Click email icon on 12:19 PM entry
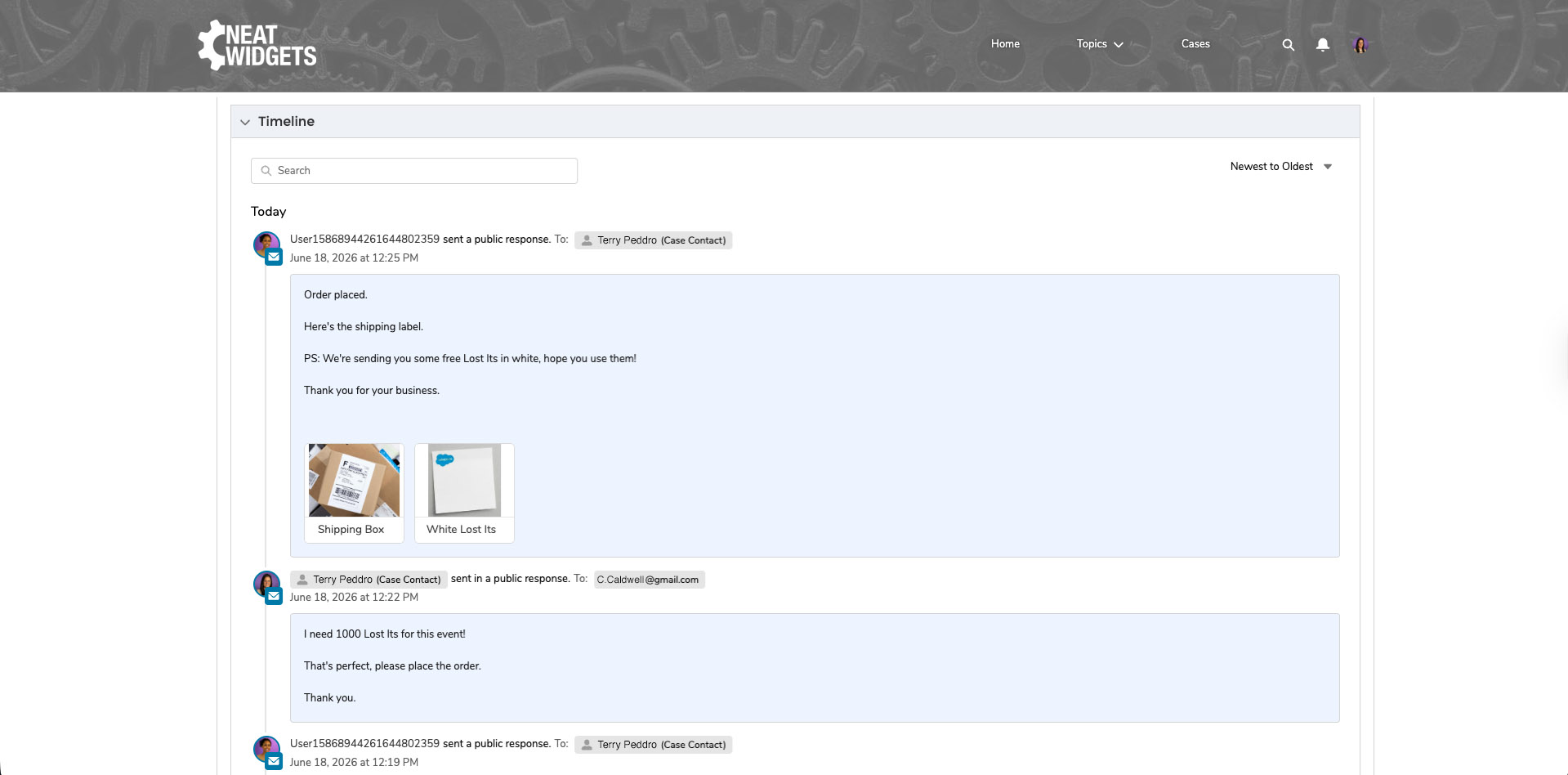This screenshot has width=1568, height=775. pyautogui.click(x=275, y=762)
